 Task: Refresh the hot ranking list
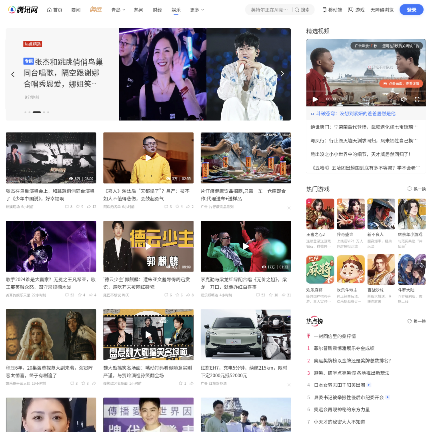pos(416,321)
